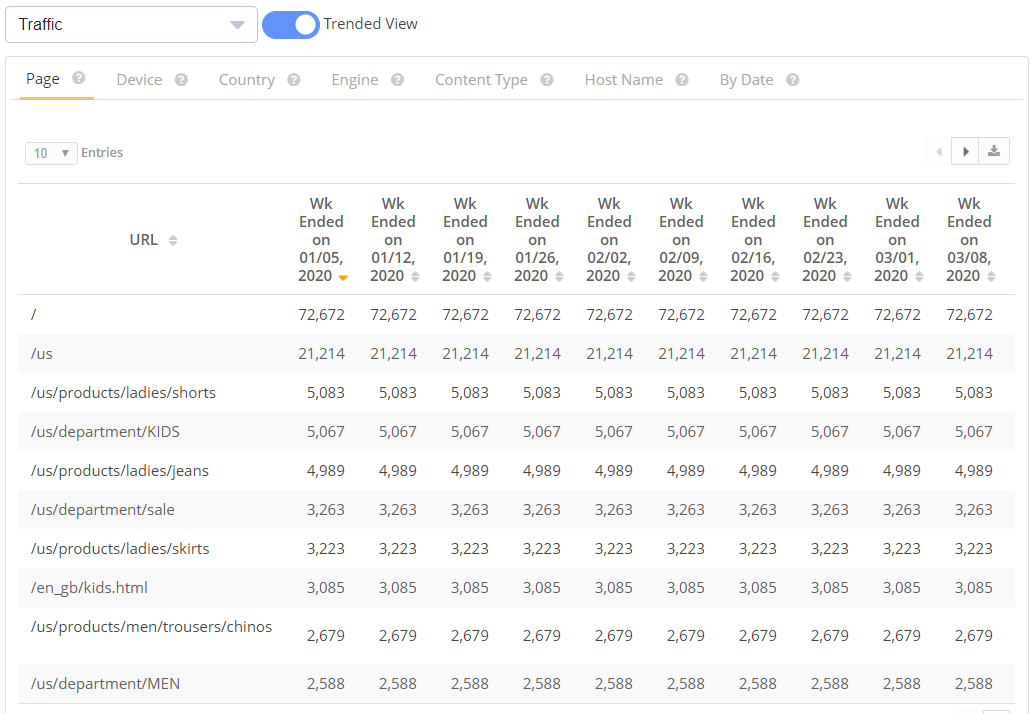Image resolution: width=1035 pixels, height=714 pixels.
Task: Click help icon next to Device
Action: pyautogui.click(x=181, y=80)
